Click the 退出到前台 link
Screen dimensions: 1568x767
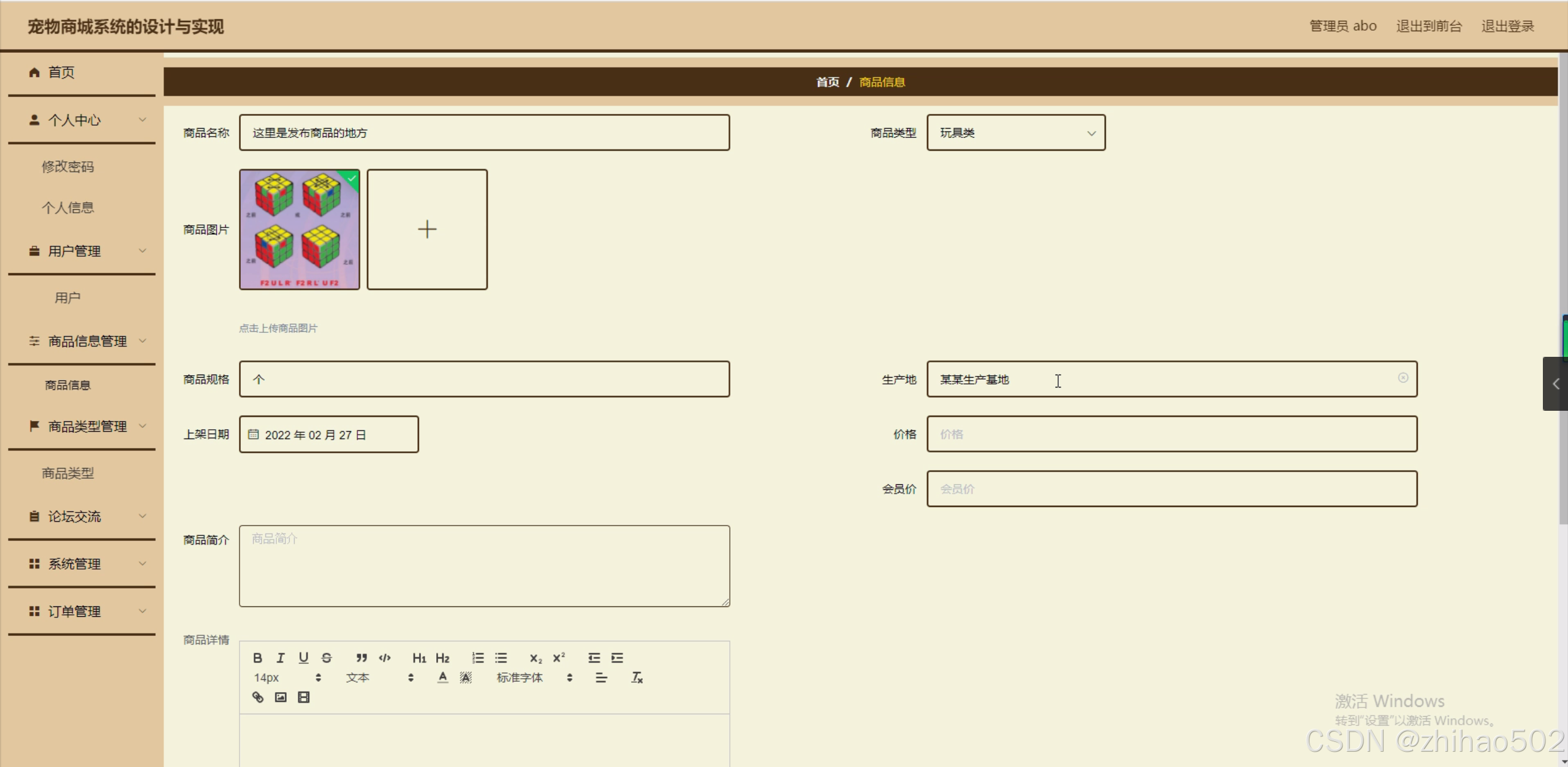click(1428, 26)
